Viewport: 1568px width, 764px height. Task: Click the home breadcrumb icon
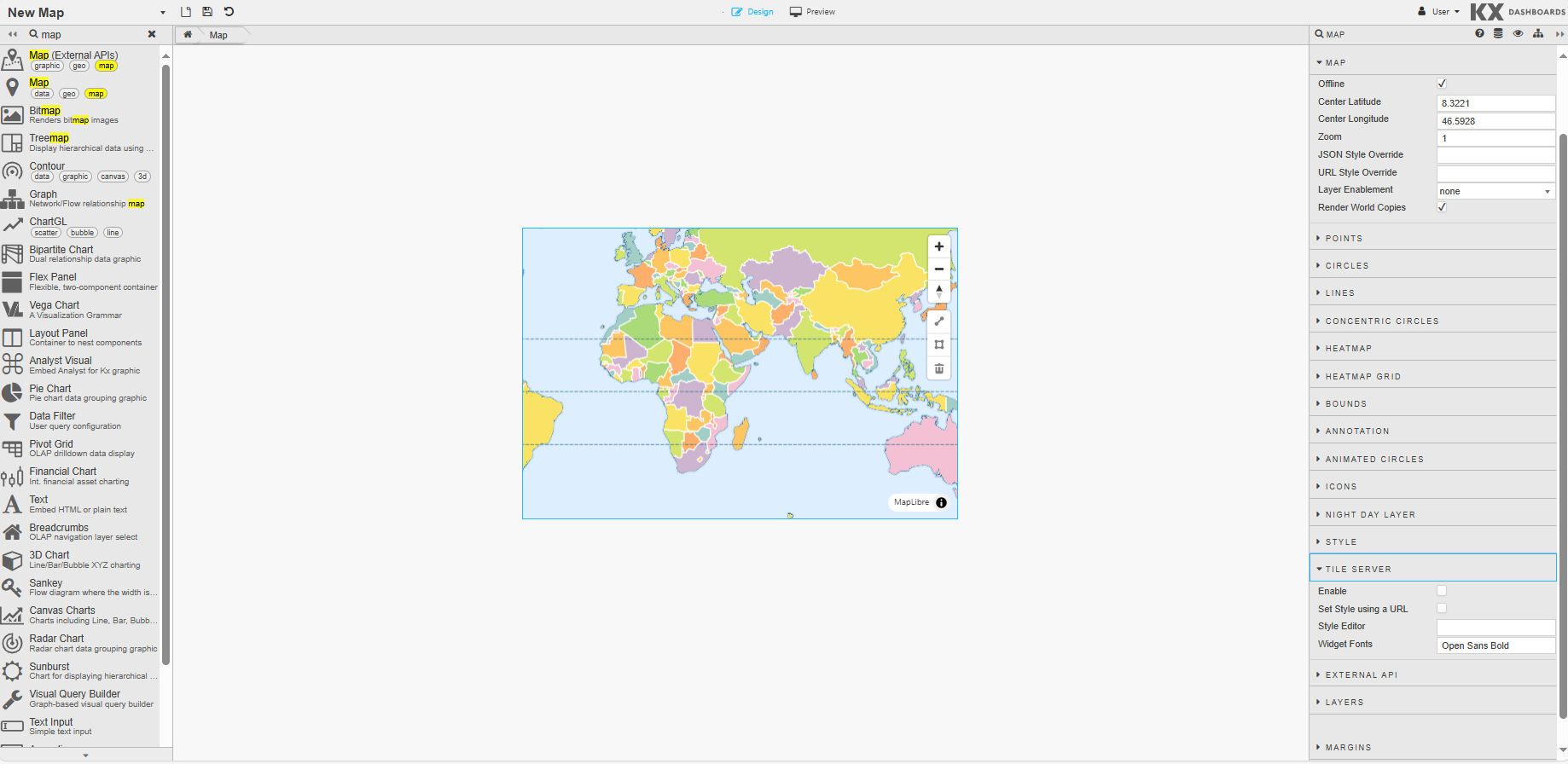[x=188, y=35]
